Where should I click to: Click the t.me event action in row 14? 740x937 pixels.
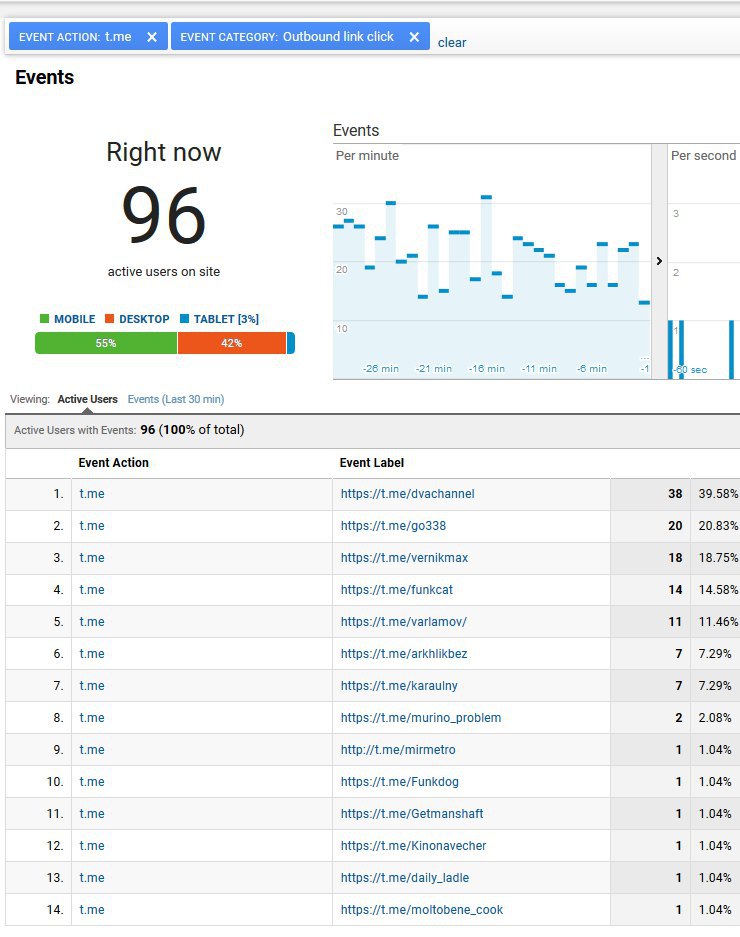coord(91,910)
